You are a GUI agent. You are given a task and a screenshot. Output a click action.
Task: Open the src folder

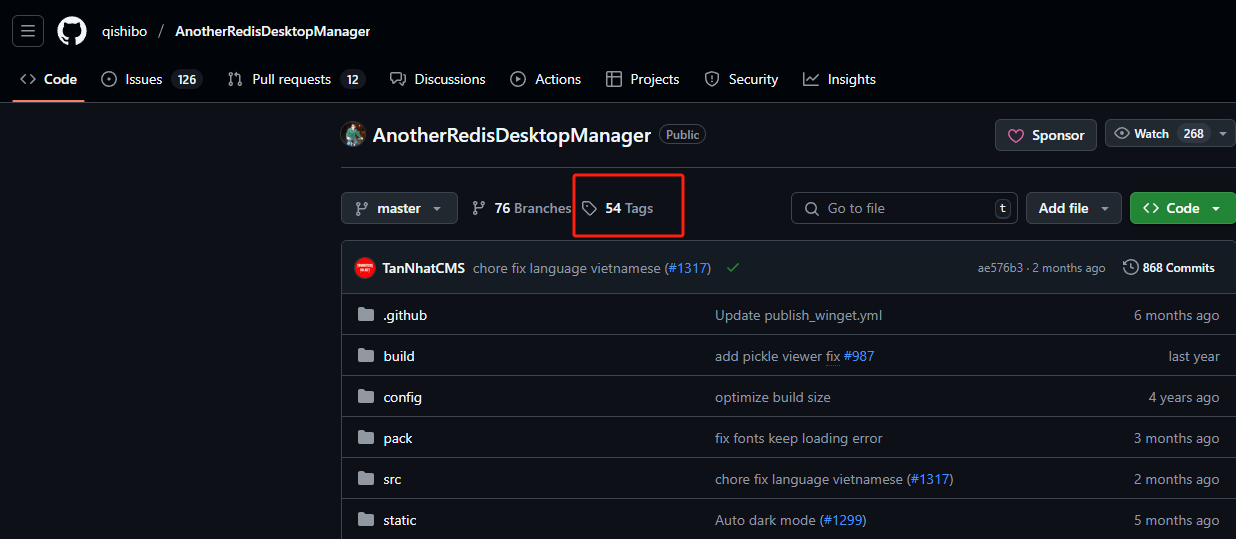click(x=392, y=479)
